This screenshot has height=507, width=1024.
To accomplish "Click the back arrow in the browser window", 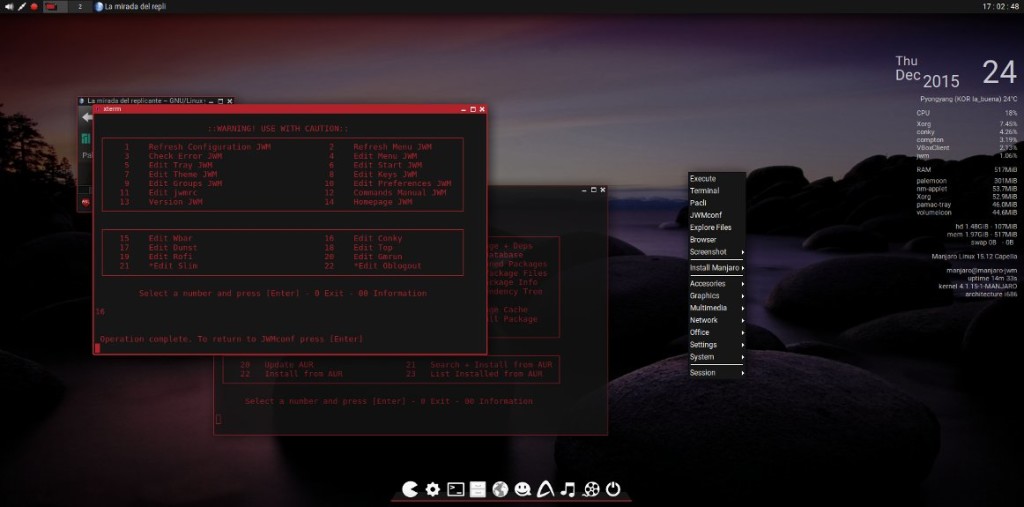I will 86,118.
